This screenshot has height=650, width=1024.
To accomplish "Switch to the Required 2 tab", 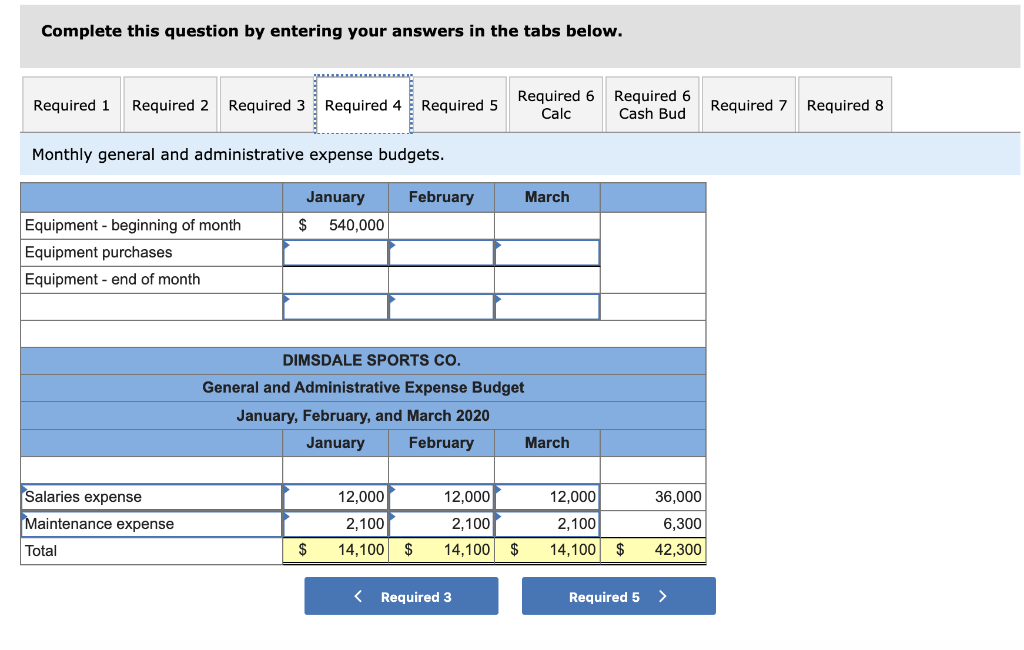I will (x=170, y=105).
